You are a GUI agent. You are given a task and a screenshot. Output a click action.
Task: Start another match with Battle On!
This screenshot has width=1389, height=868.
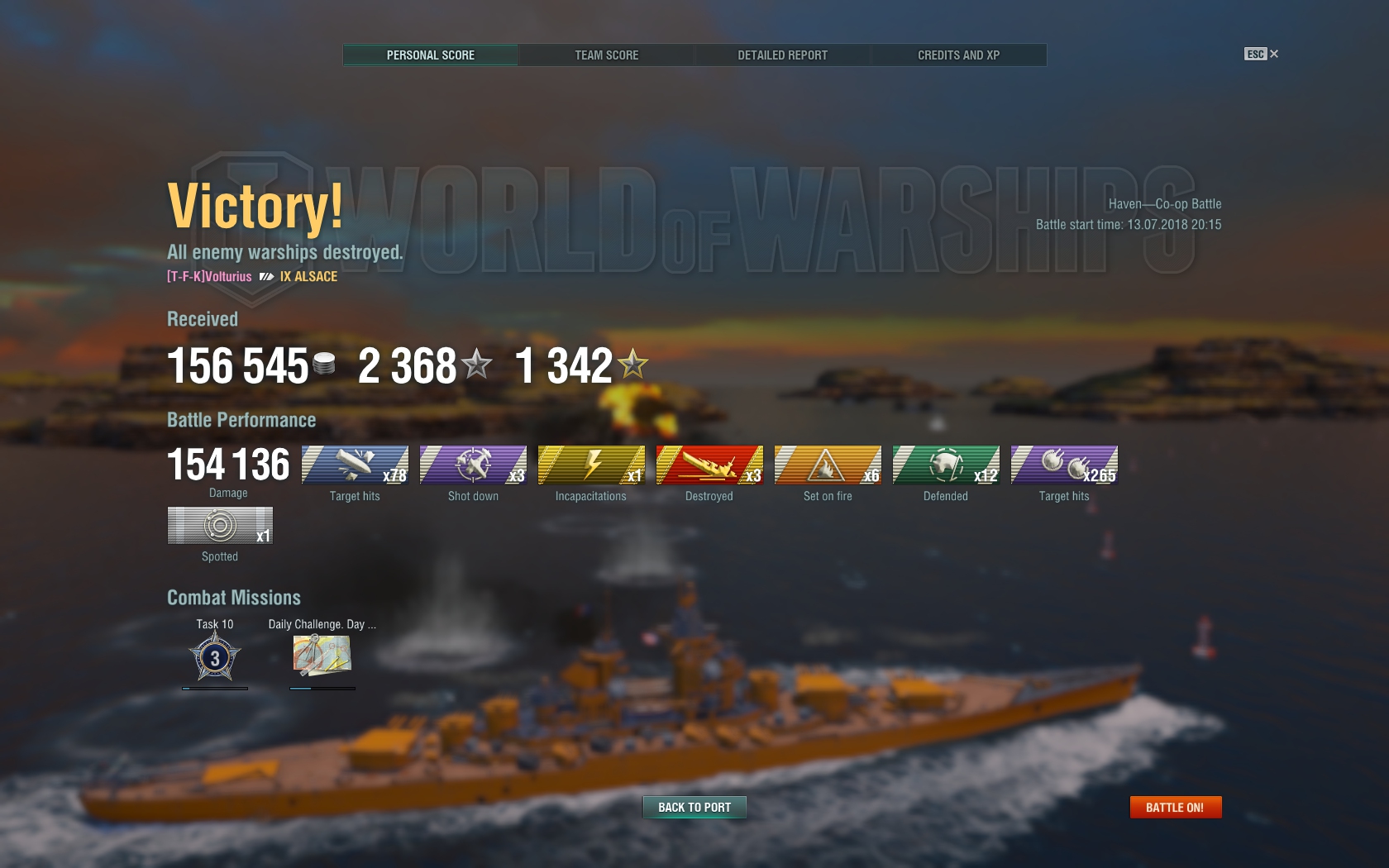pos(1175,808)
